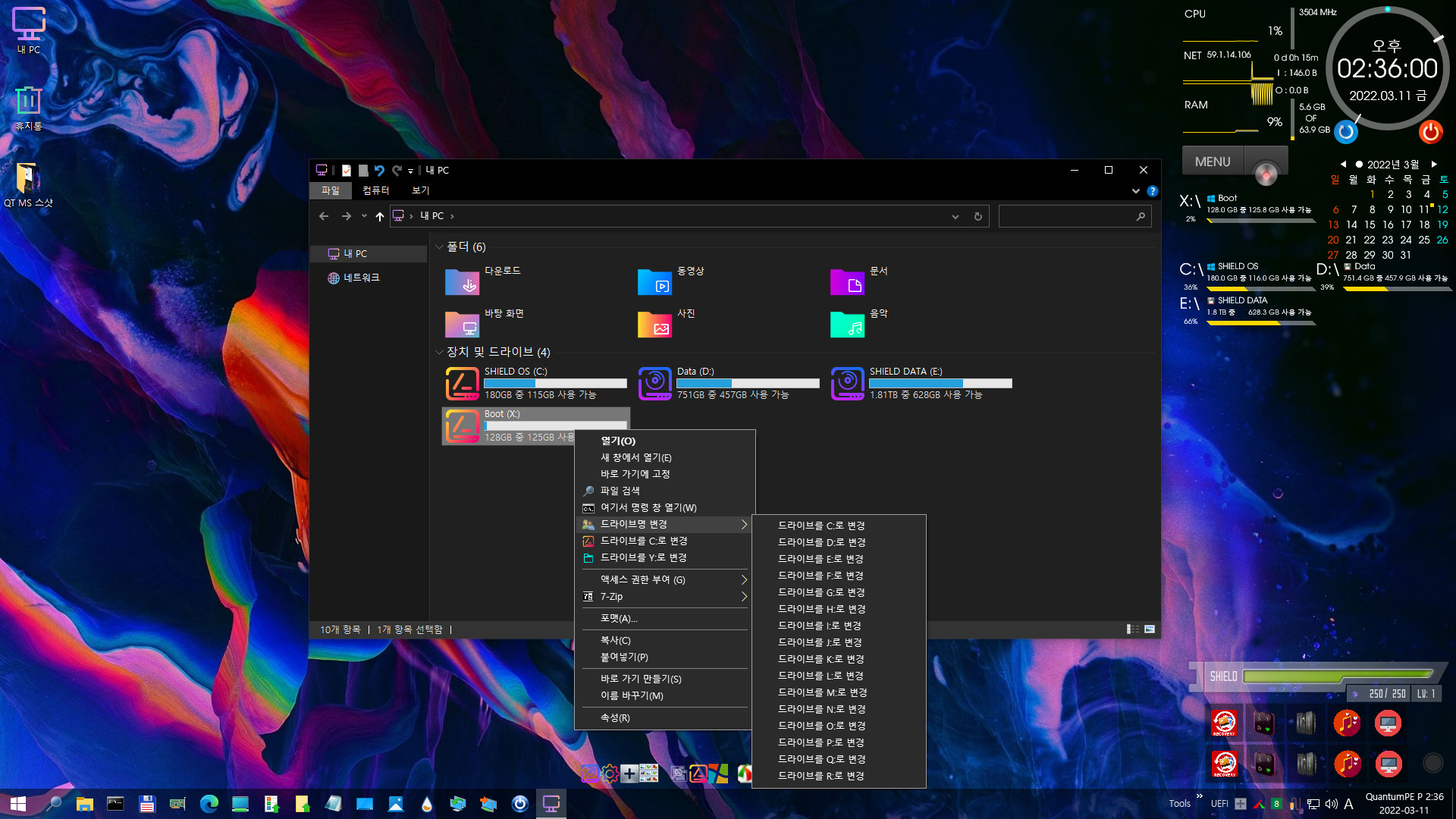Screen dimensions: 1456x819
Task: Go to previous month in calendar widget
Action: tap(1343, 164)
